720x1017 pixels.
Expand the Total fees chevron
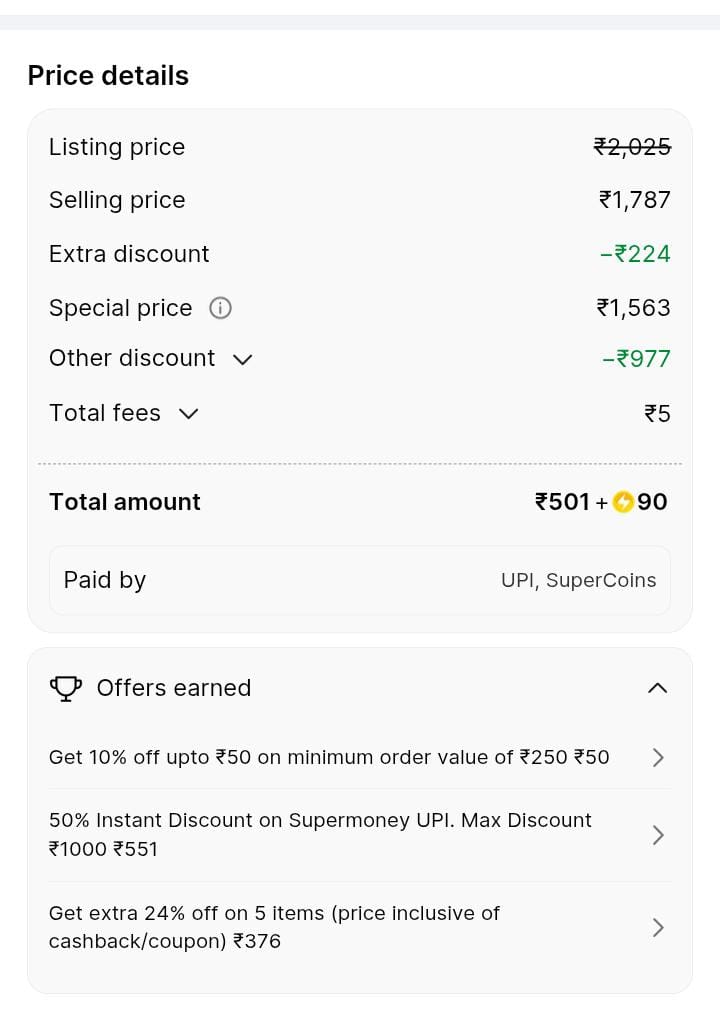point(188,413)
